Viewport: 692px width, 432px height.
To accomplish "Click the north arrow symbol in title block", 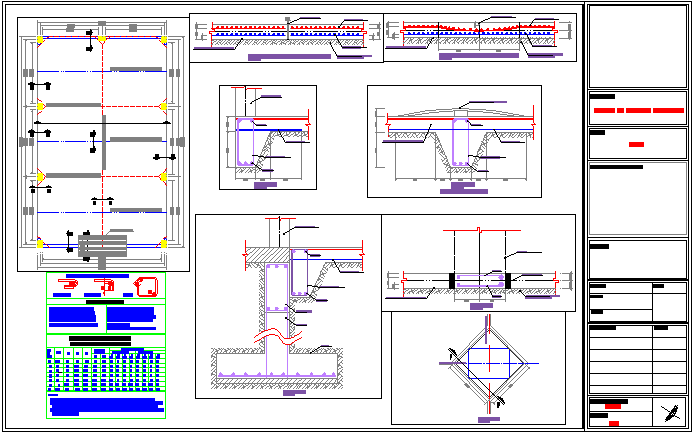I will pyautogui.click(x=669, y=412).
